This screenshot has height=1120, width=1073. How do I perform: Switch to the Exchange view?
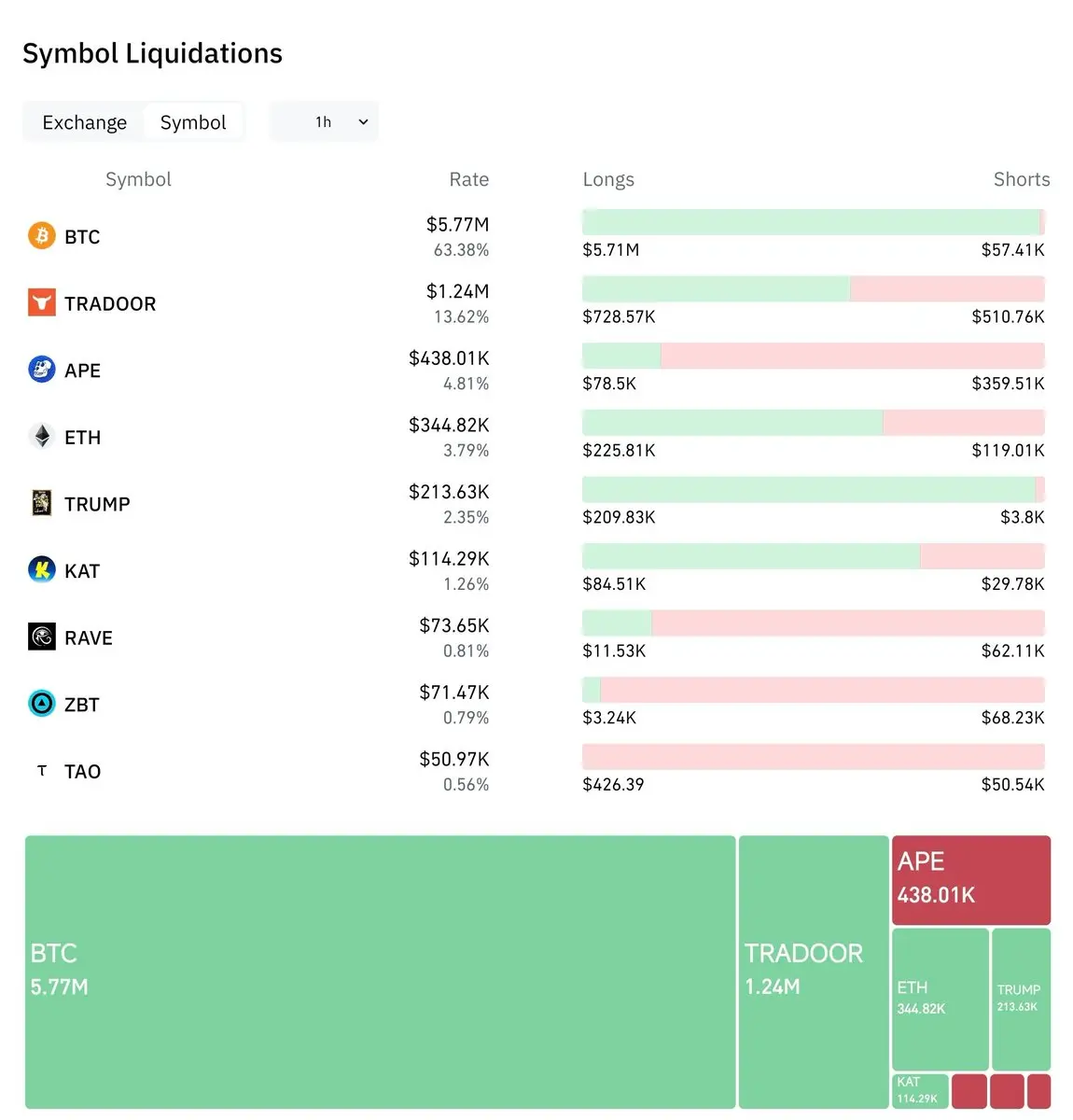point(84,122)
